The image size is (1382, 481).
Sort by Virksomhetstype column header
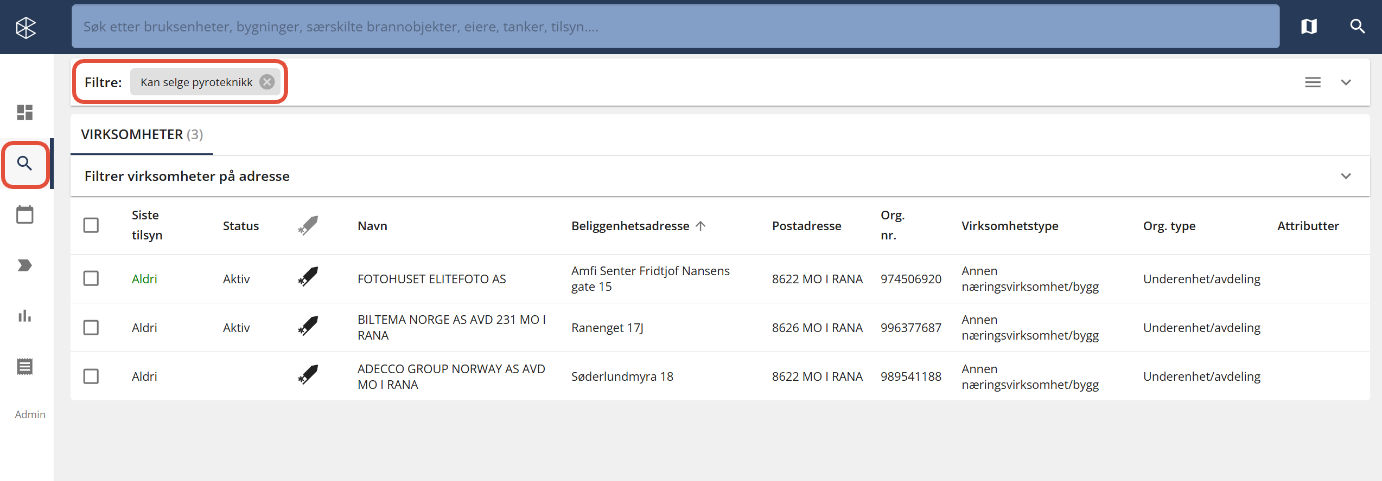click(1010, 226)
